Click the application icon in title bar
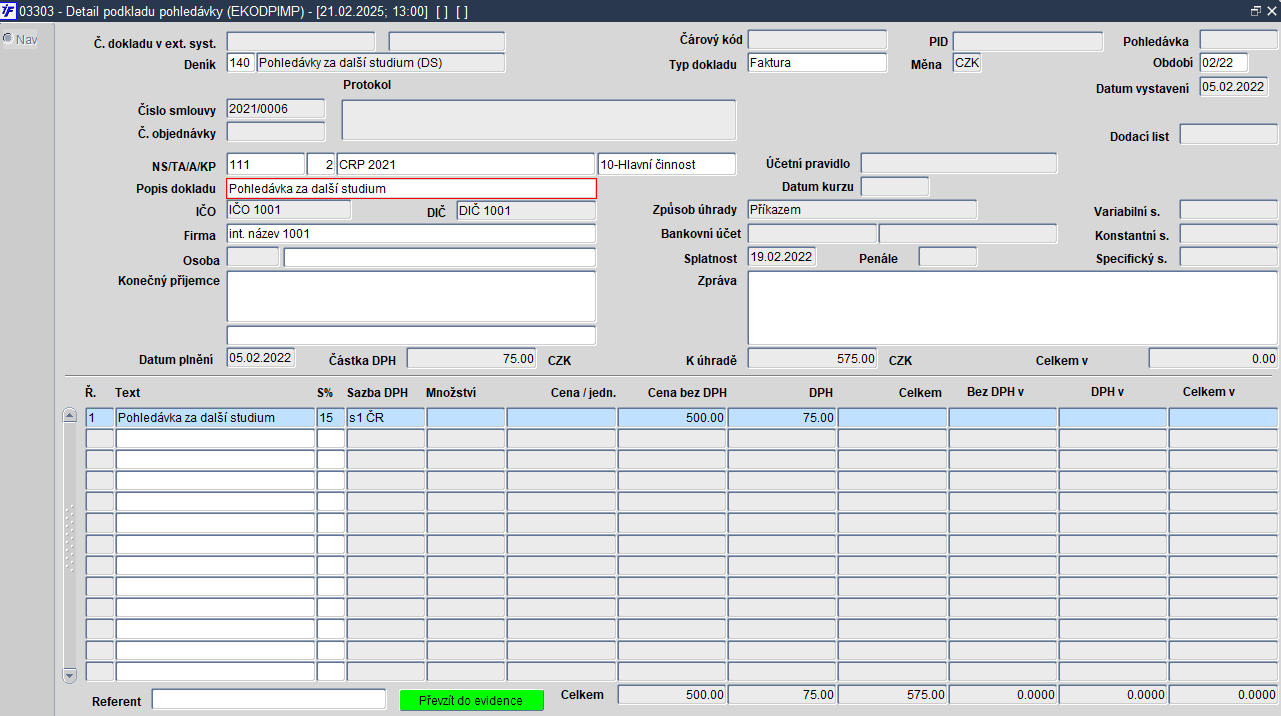This screenshot has height=716, width=1281. 8,10
